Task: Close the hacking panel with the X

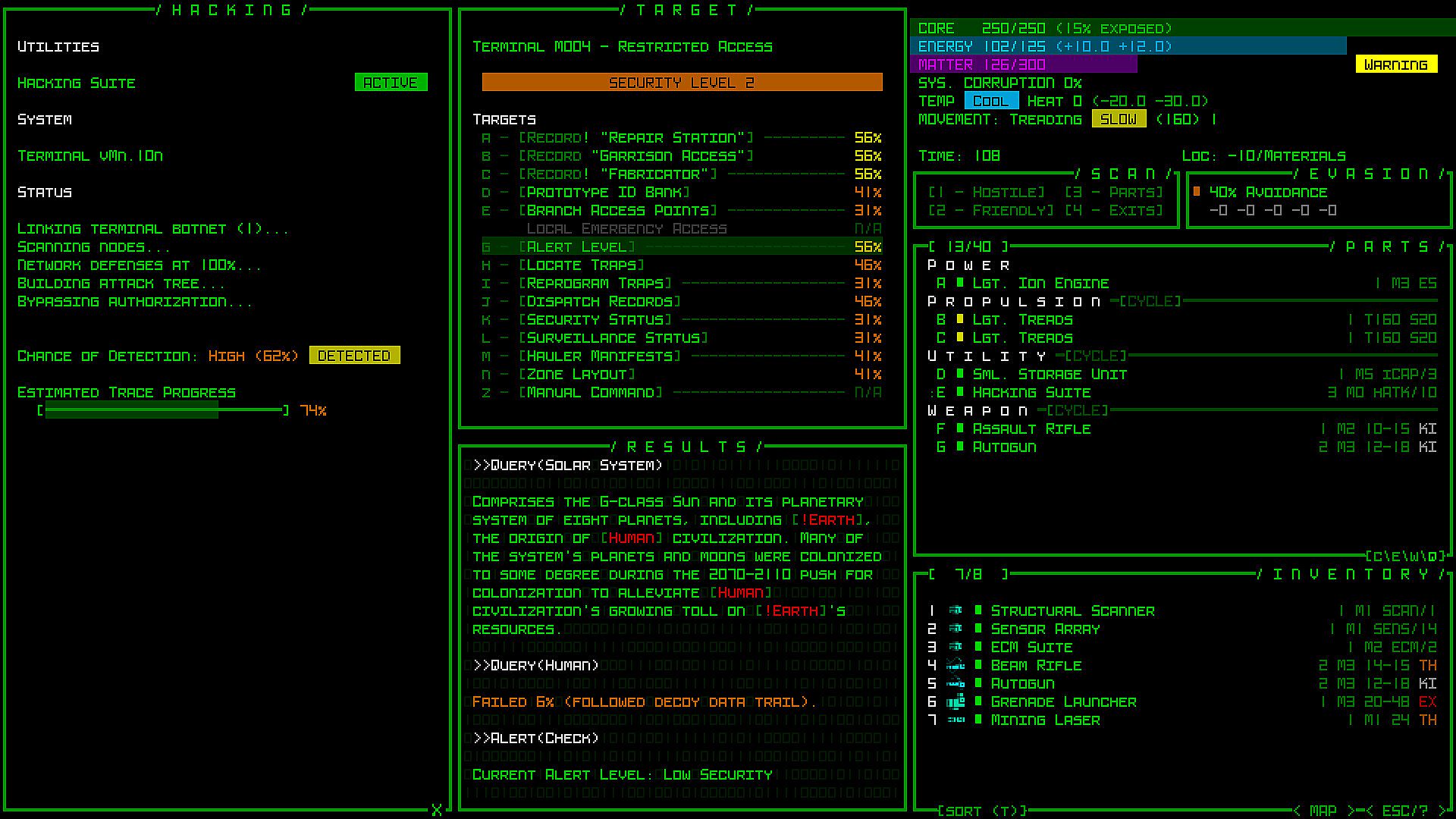Action: point(437,810)
